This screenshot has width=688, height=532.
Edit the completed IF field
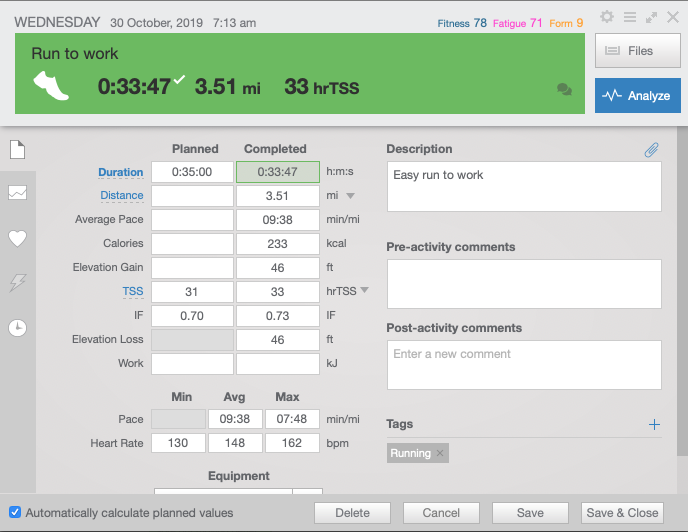(278, 316)
